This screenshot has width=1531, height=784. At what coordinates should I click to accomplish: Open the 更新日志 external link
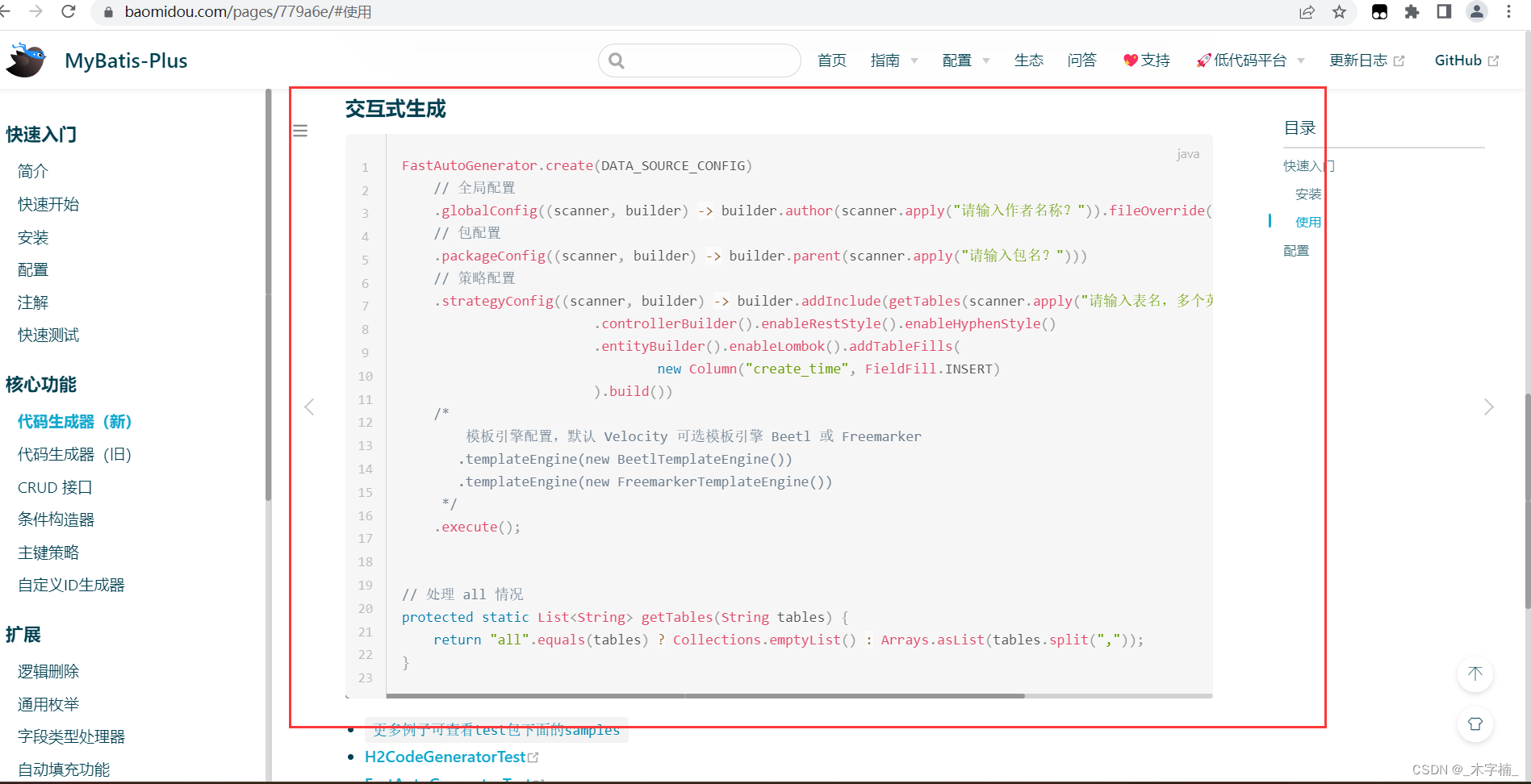coord(1366,60)
